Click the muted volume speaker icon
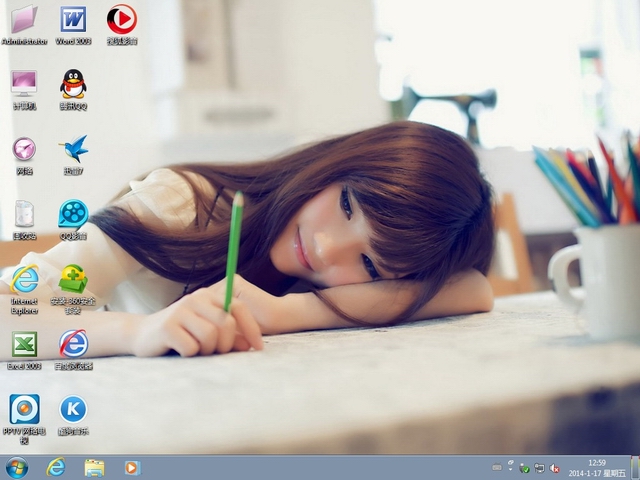 tap(554, 468)
